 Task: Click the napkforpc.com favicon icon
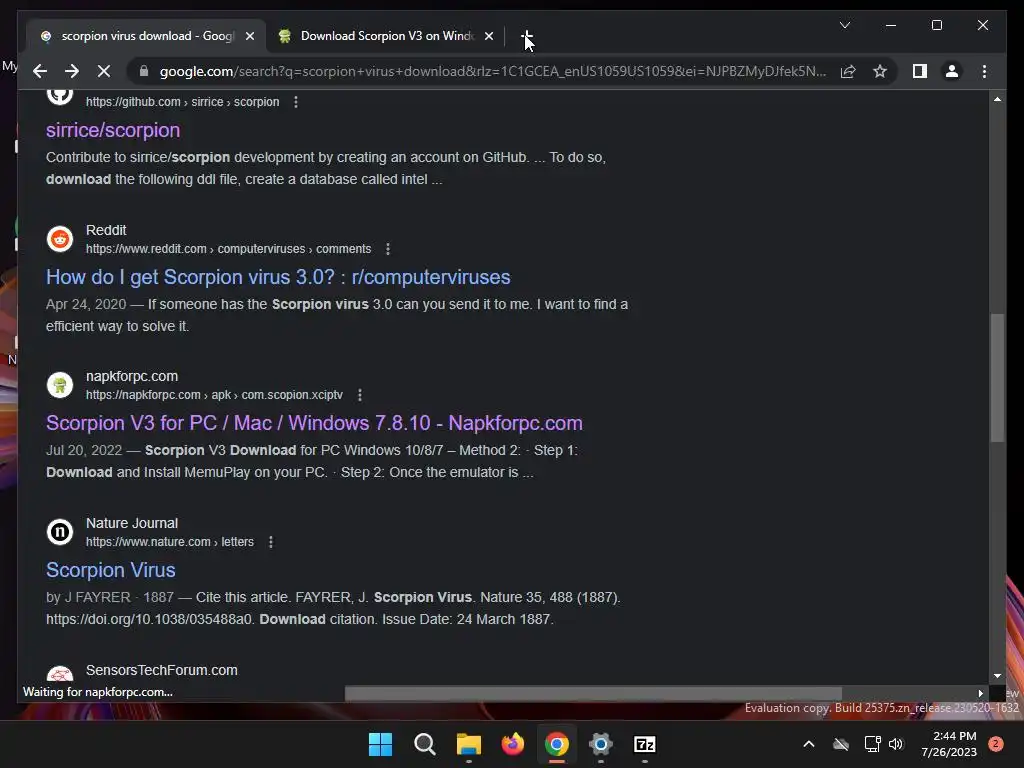[59, 385]
